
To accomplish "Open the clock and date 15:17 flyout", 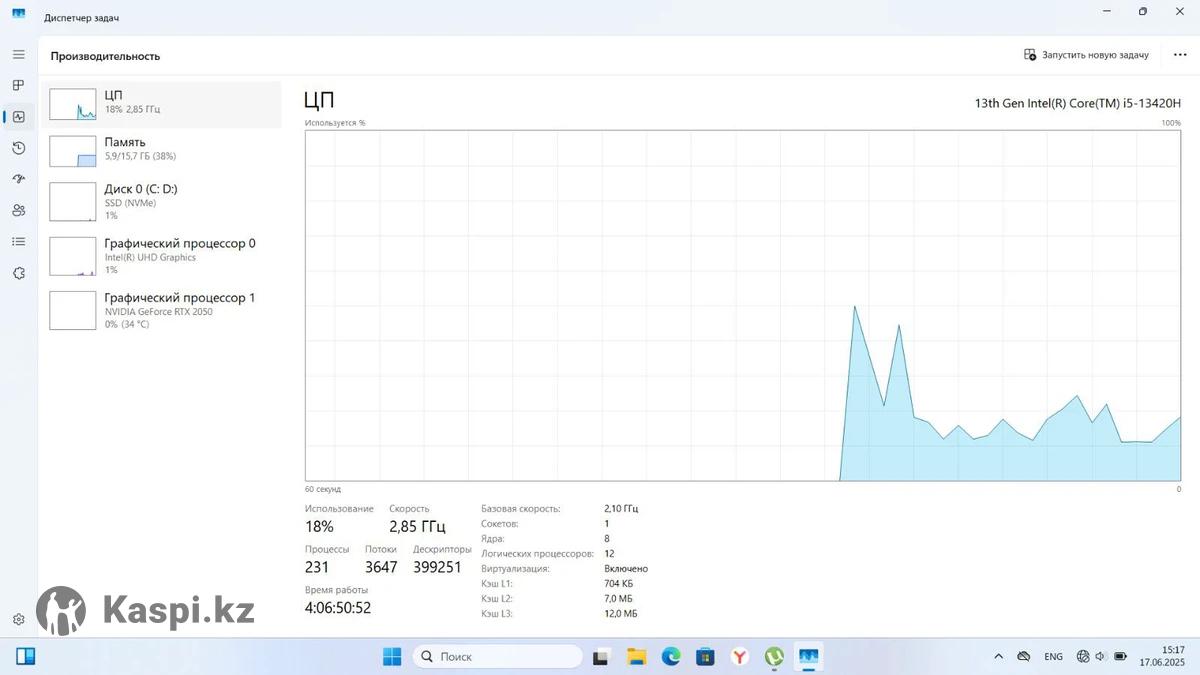I will coord(1162,656).
